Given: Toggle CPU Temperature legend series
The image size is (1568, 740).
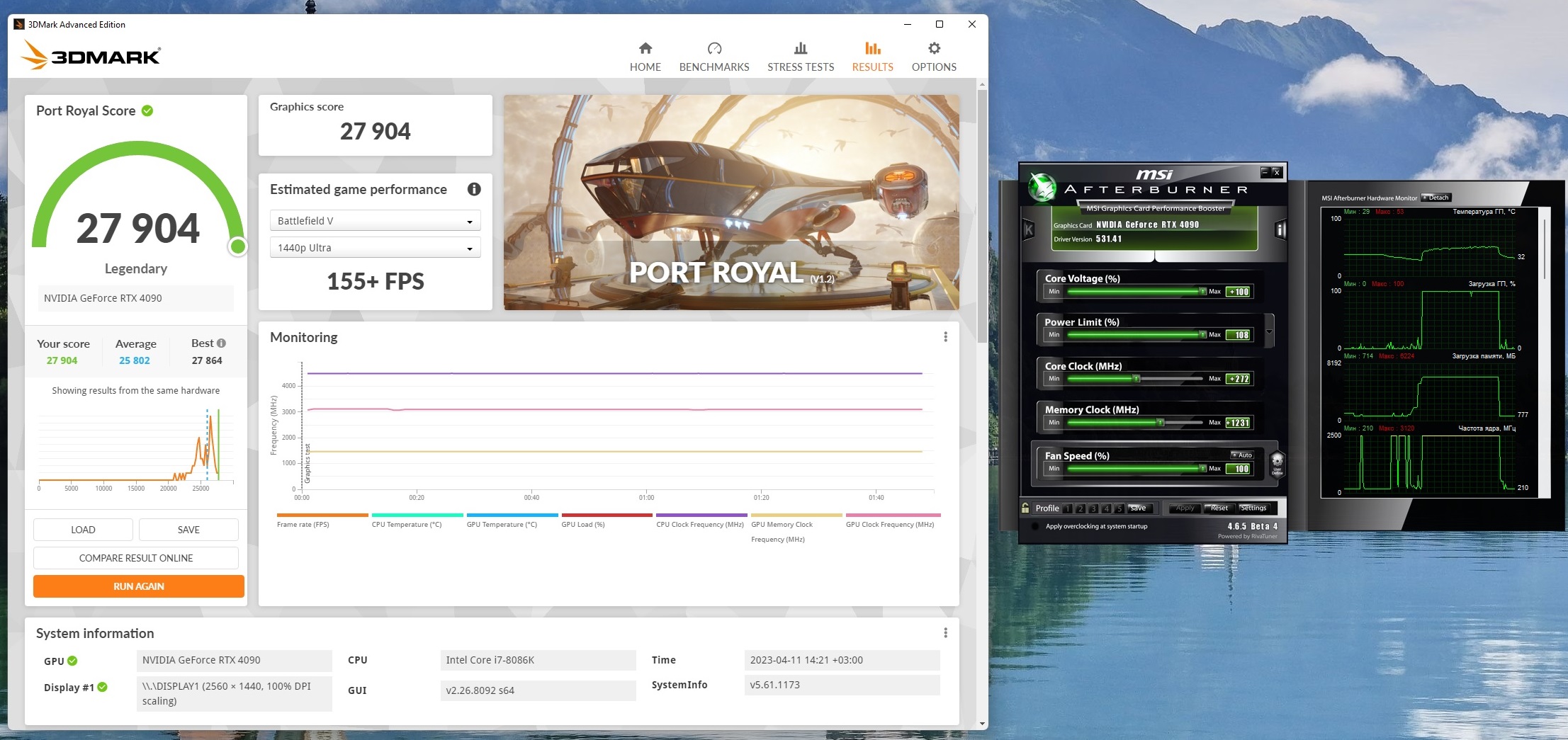Looking at the screenshot, I should pos(417,520).
